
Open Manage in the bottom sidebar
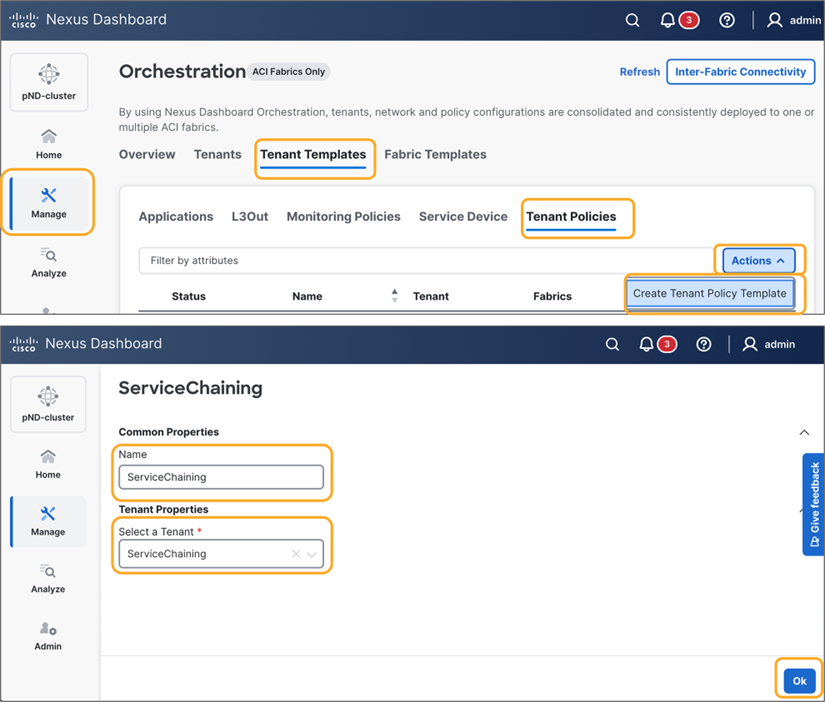click(48, 522)
